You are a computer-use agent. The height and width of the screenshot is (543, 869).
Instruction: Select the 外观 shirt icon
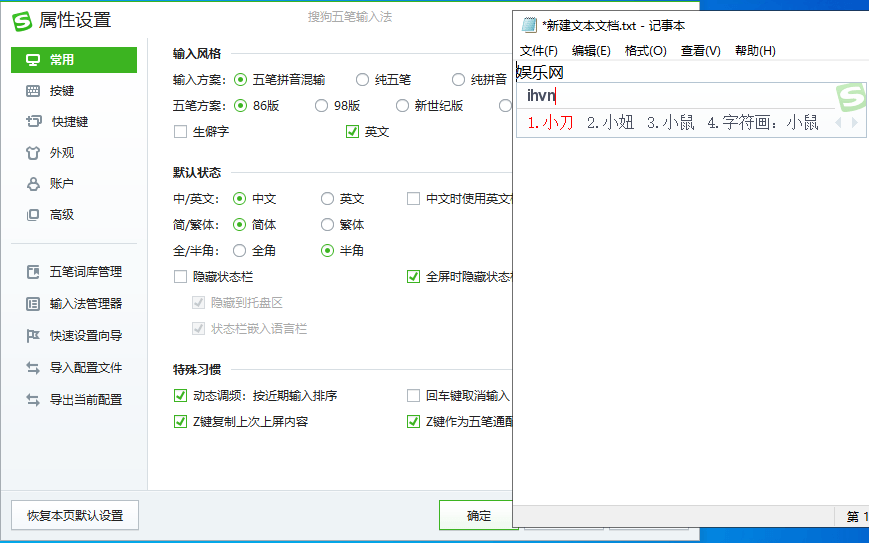tap(33, 153)
